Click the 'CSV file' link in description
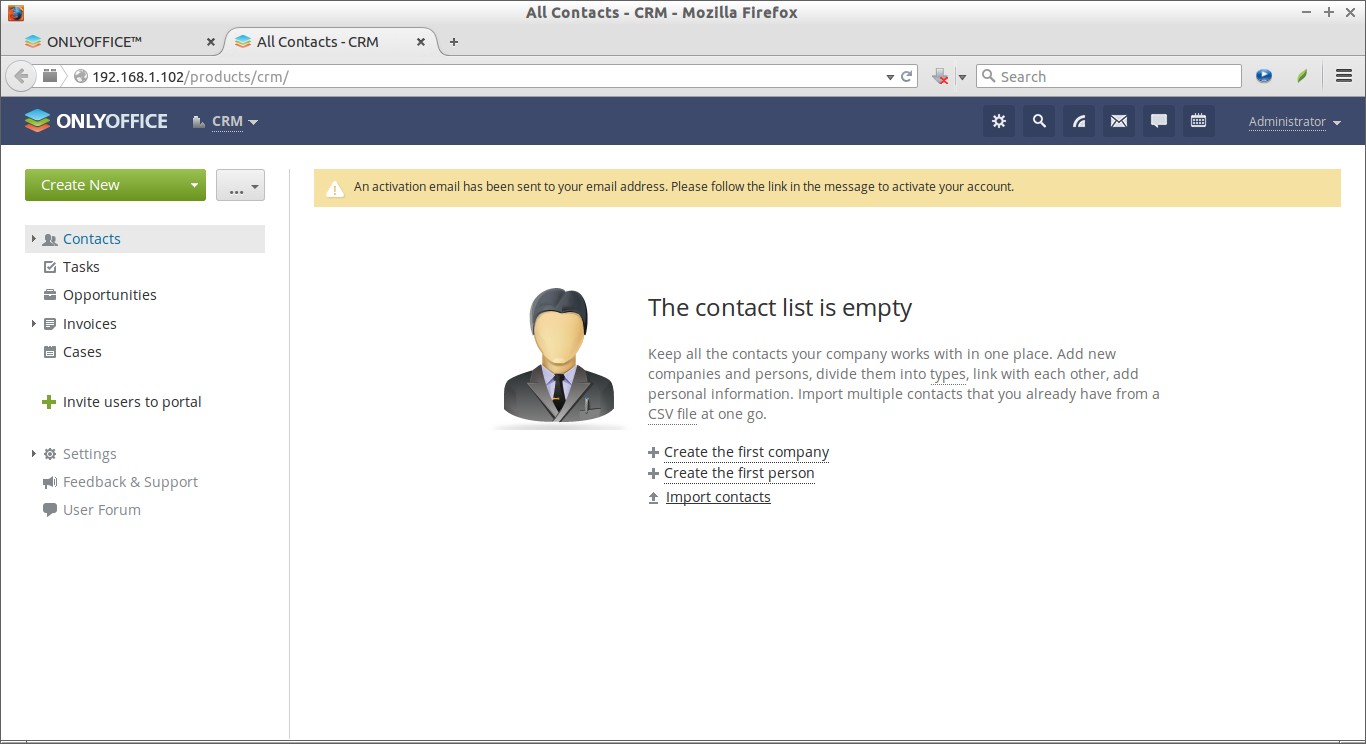The image size is (1366, 744). pos(672,414)
